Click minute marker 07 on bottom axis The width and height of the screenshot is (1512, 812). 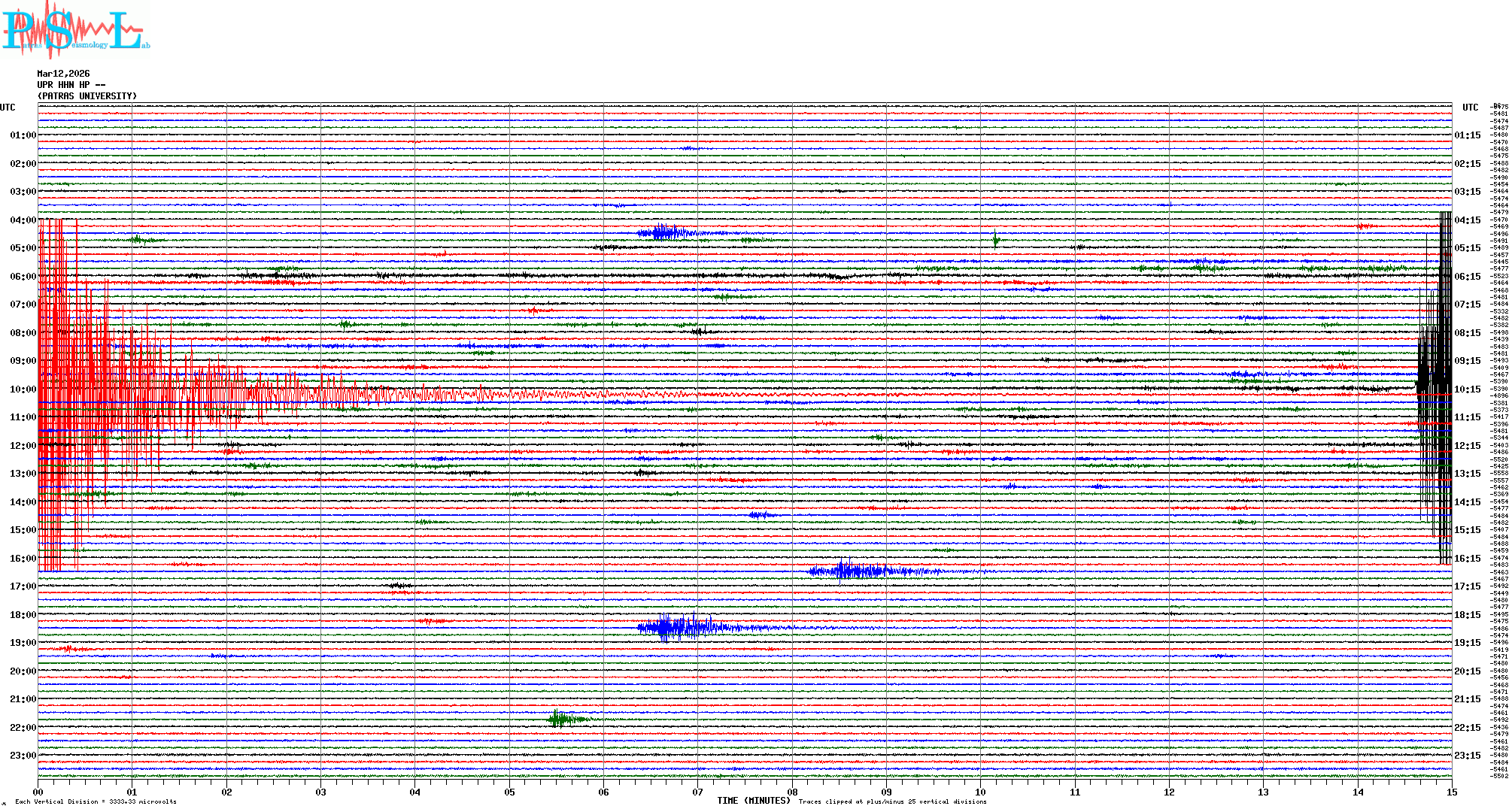697,792
